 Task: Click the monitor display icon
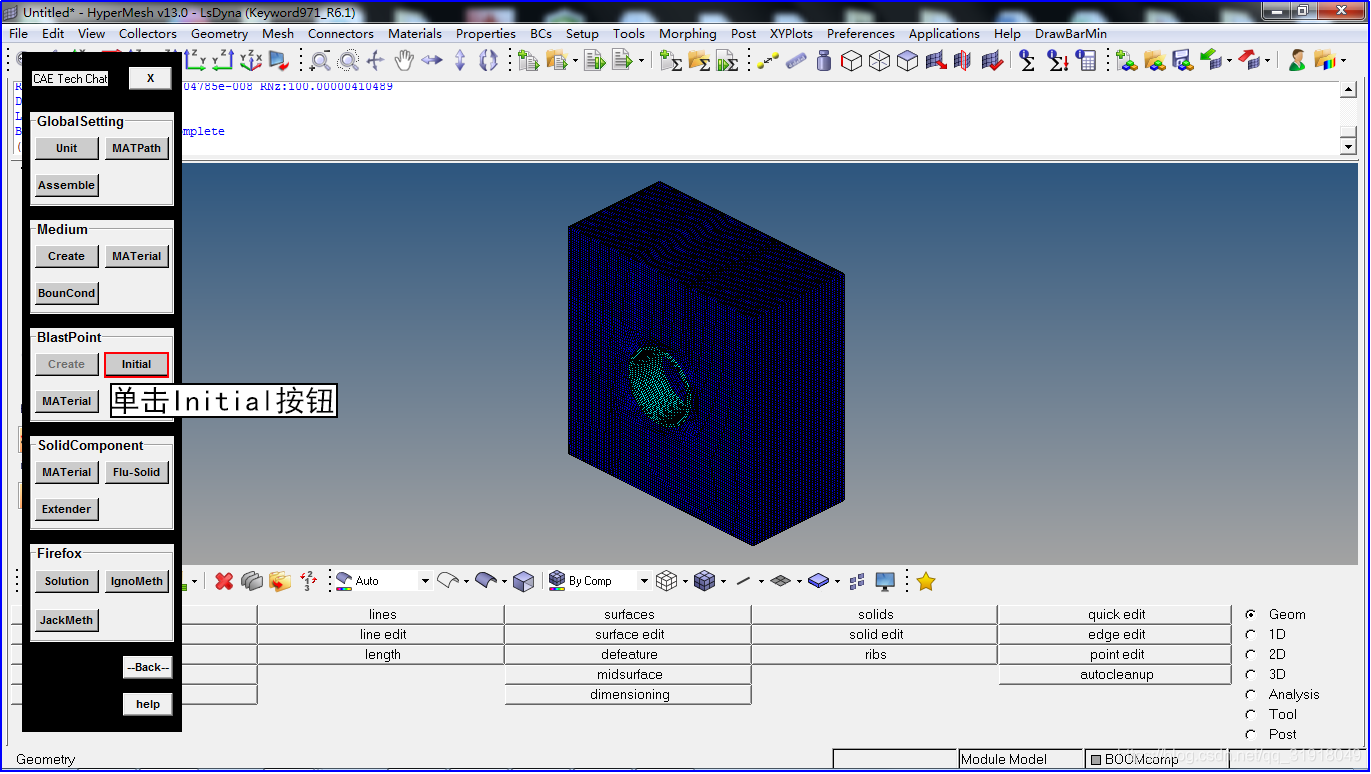coord(885,581)
